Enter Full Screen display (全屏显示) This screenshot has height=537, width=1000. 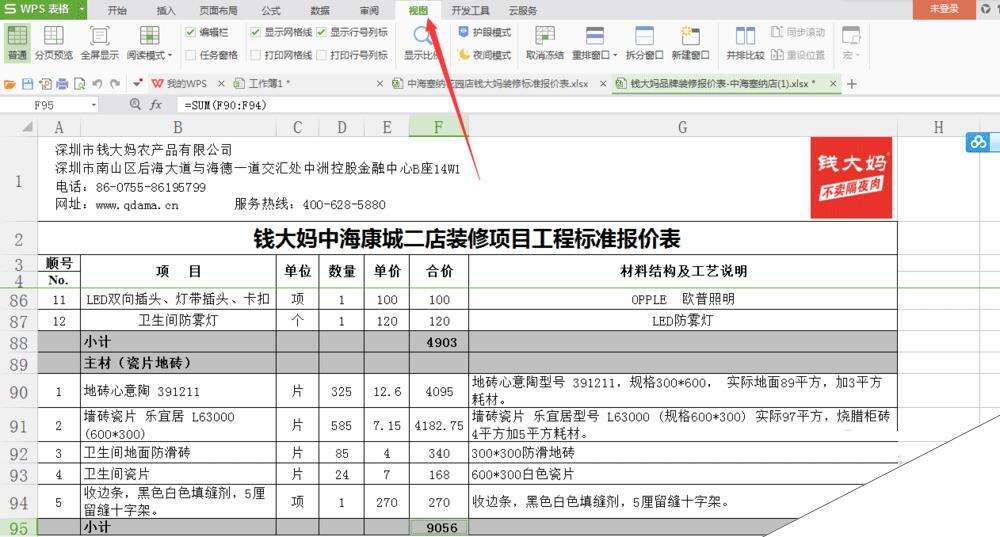click(x=99, y=42)
